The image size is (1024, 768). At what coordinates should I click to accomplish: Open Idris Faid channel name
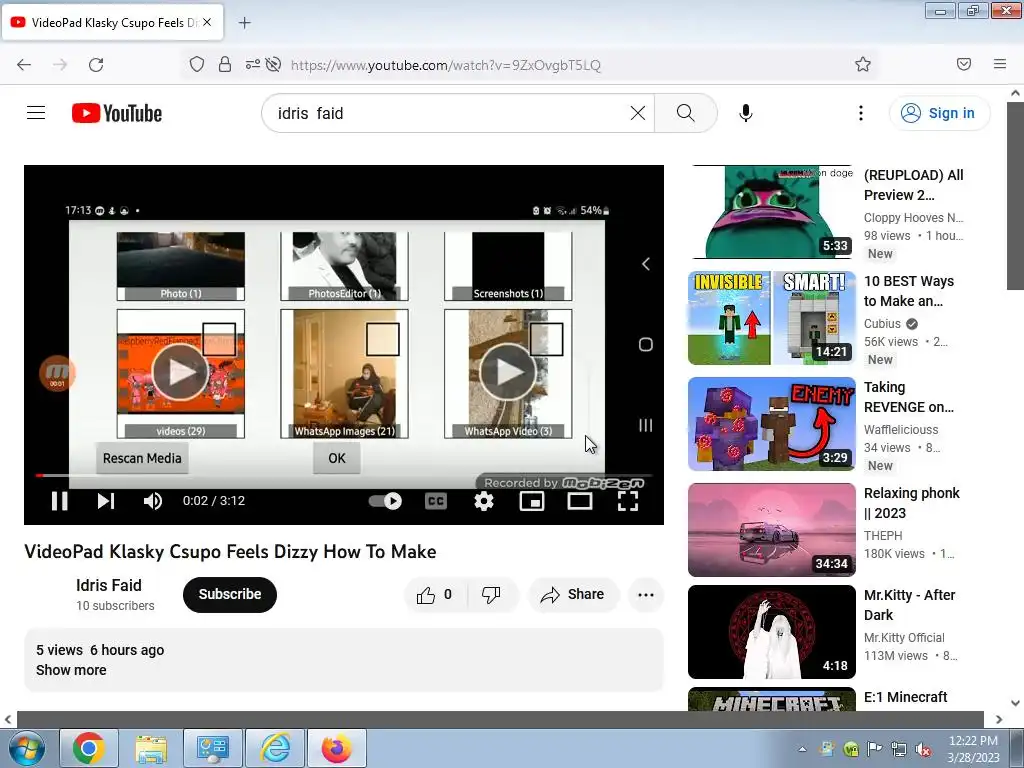(x=108, y=585)
